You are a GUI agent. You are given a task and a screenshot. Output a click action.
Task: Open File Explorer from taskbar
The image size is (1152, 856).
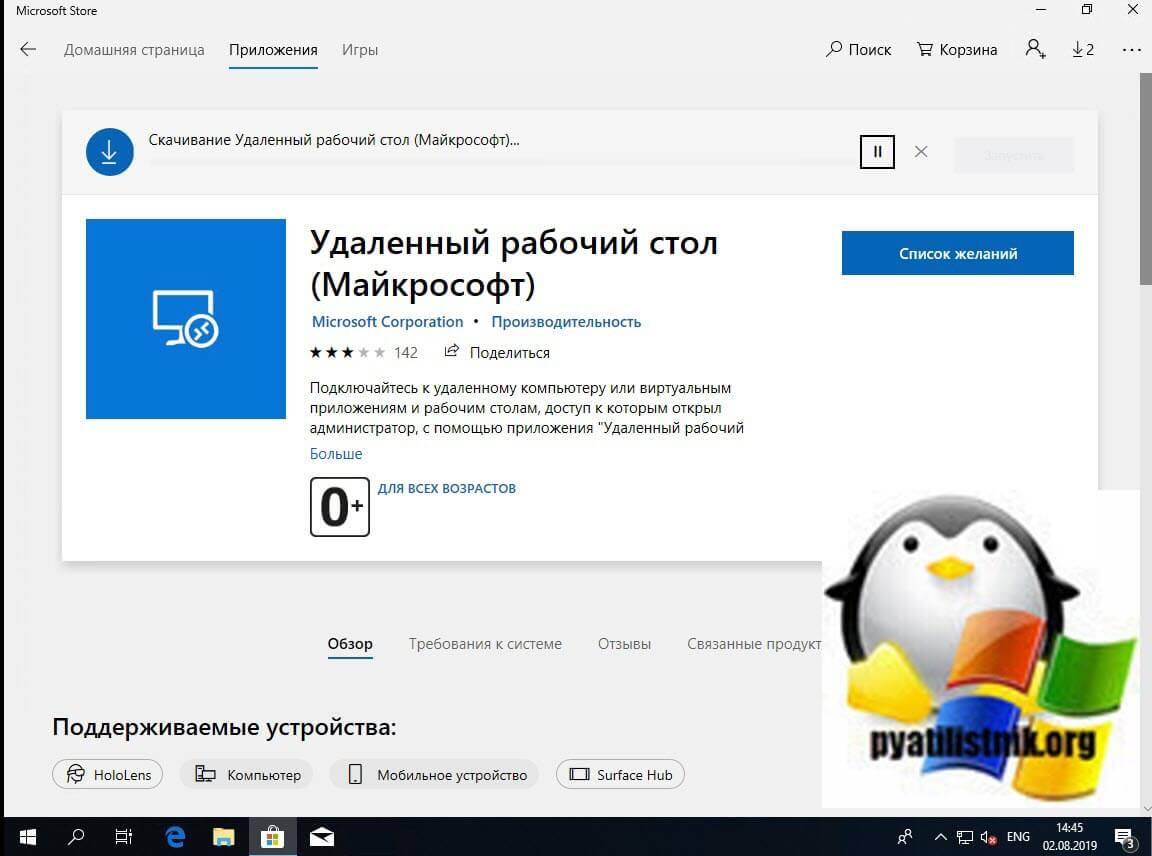[x=223, y=837]
